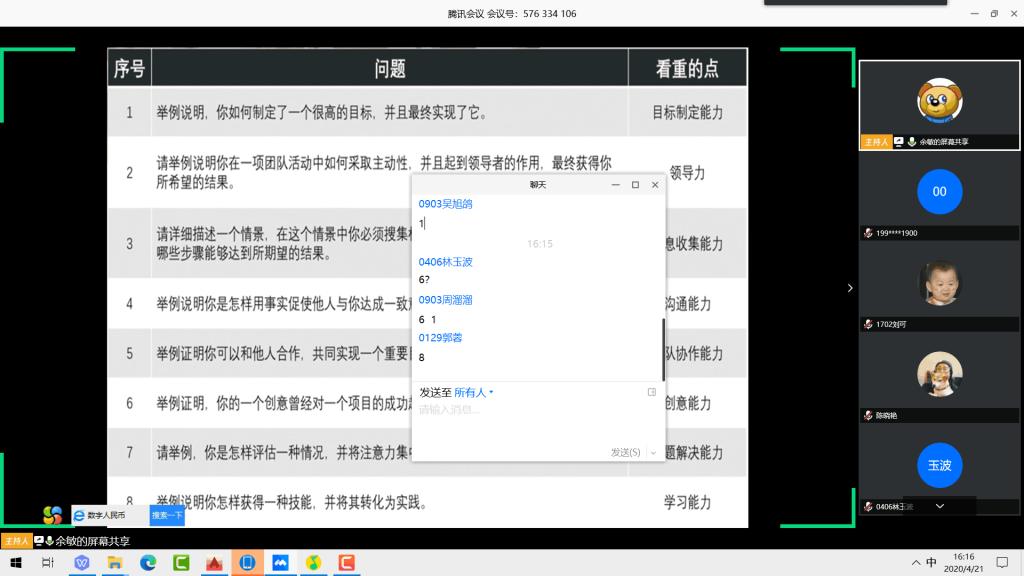Collapse the participant video sidebar arrow
Viewport: 1024px width, 576px height.
pyautogui.click(x=850, y=288)
